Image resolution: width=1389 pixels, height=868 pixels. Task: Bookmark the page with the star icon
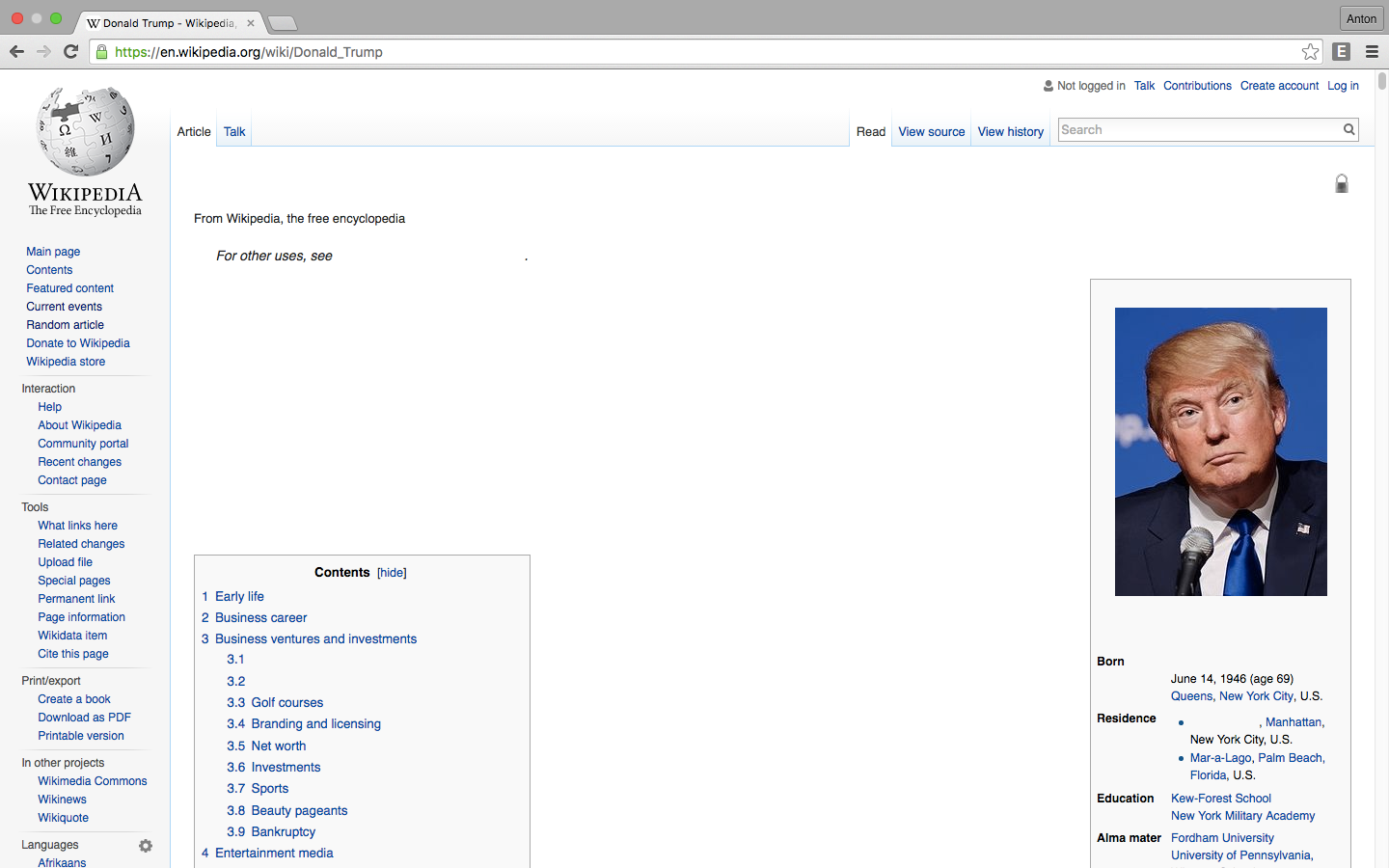tap(1310, 52)
